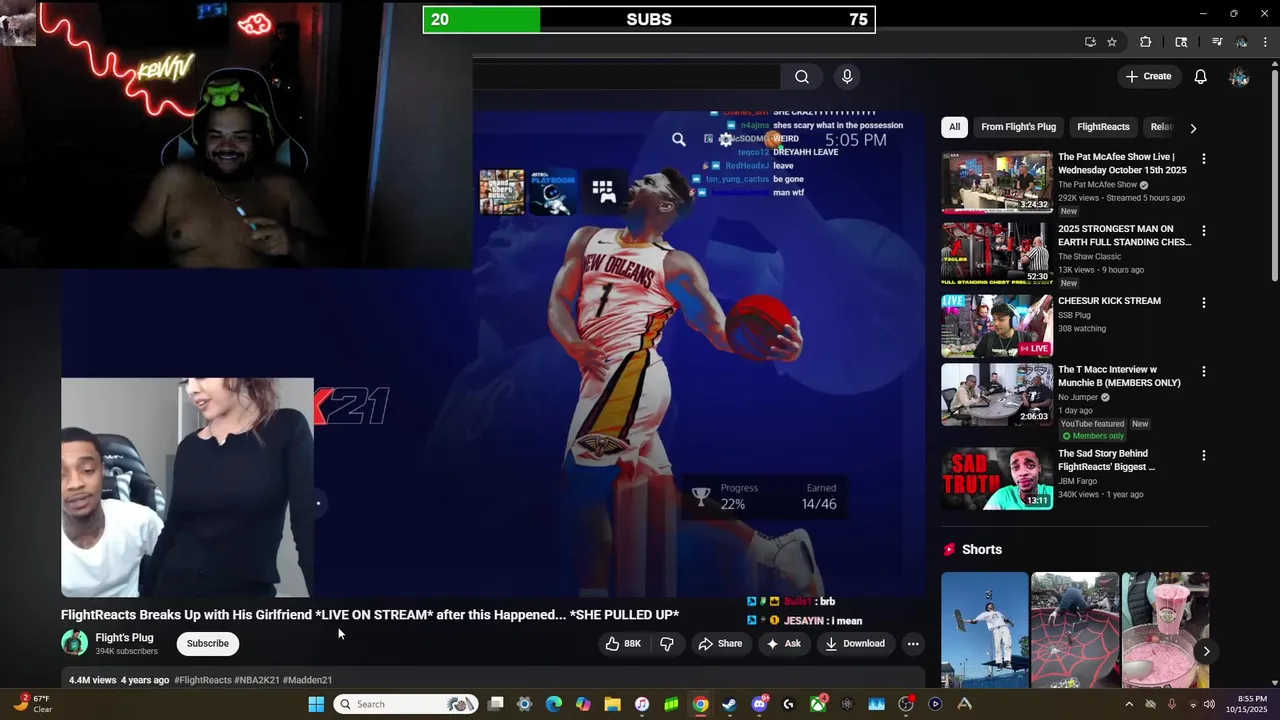1280x720 pixels.
Task: Open Xbox app from taskbar
Action: [x=818, y=704]
